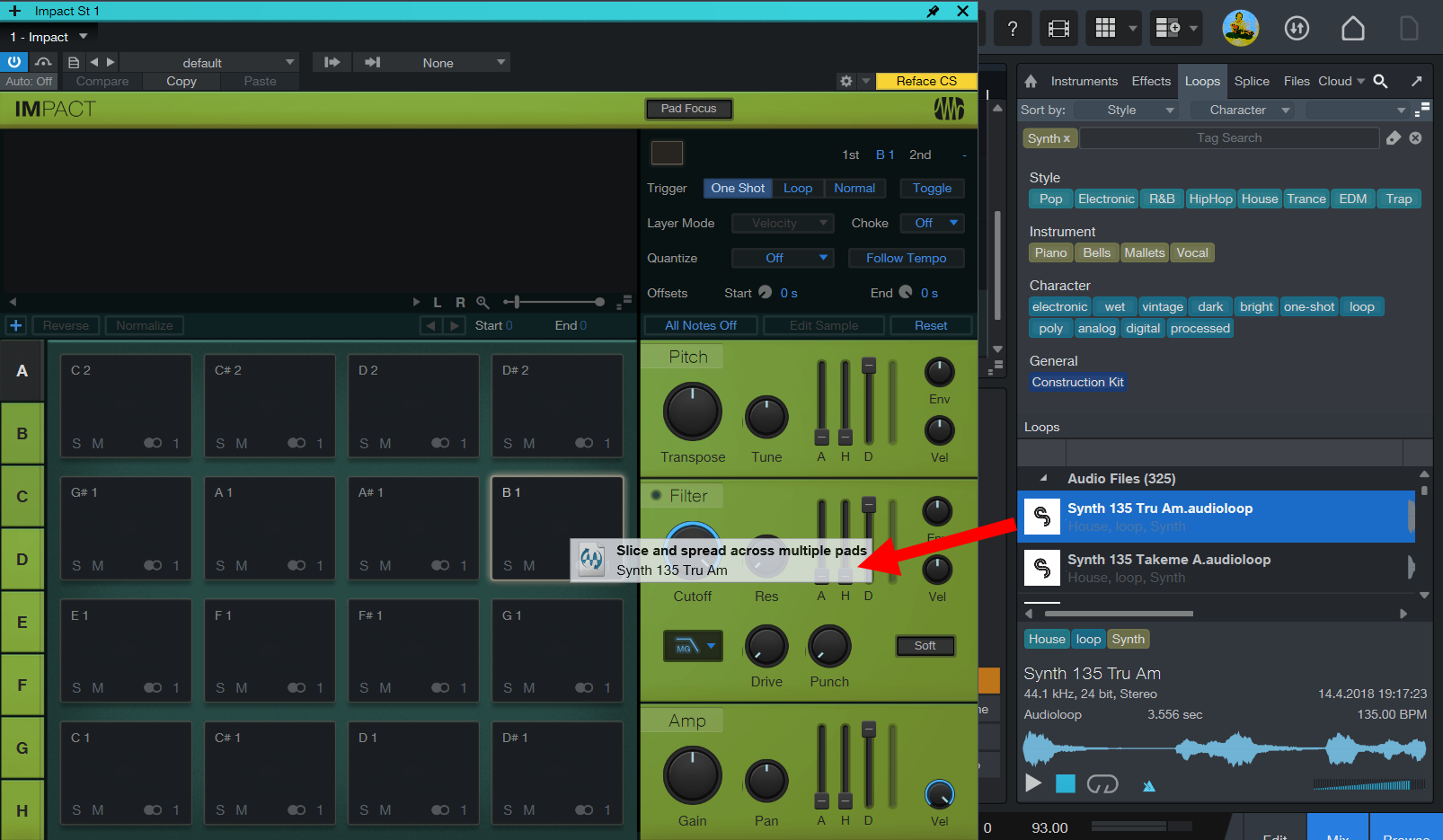Screen dimensions: 1443x840
Task: Zoom waveform with magnifier icon
Action: click(x=482, y=302)
